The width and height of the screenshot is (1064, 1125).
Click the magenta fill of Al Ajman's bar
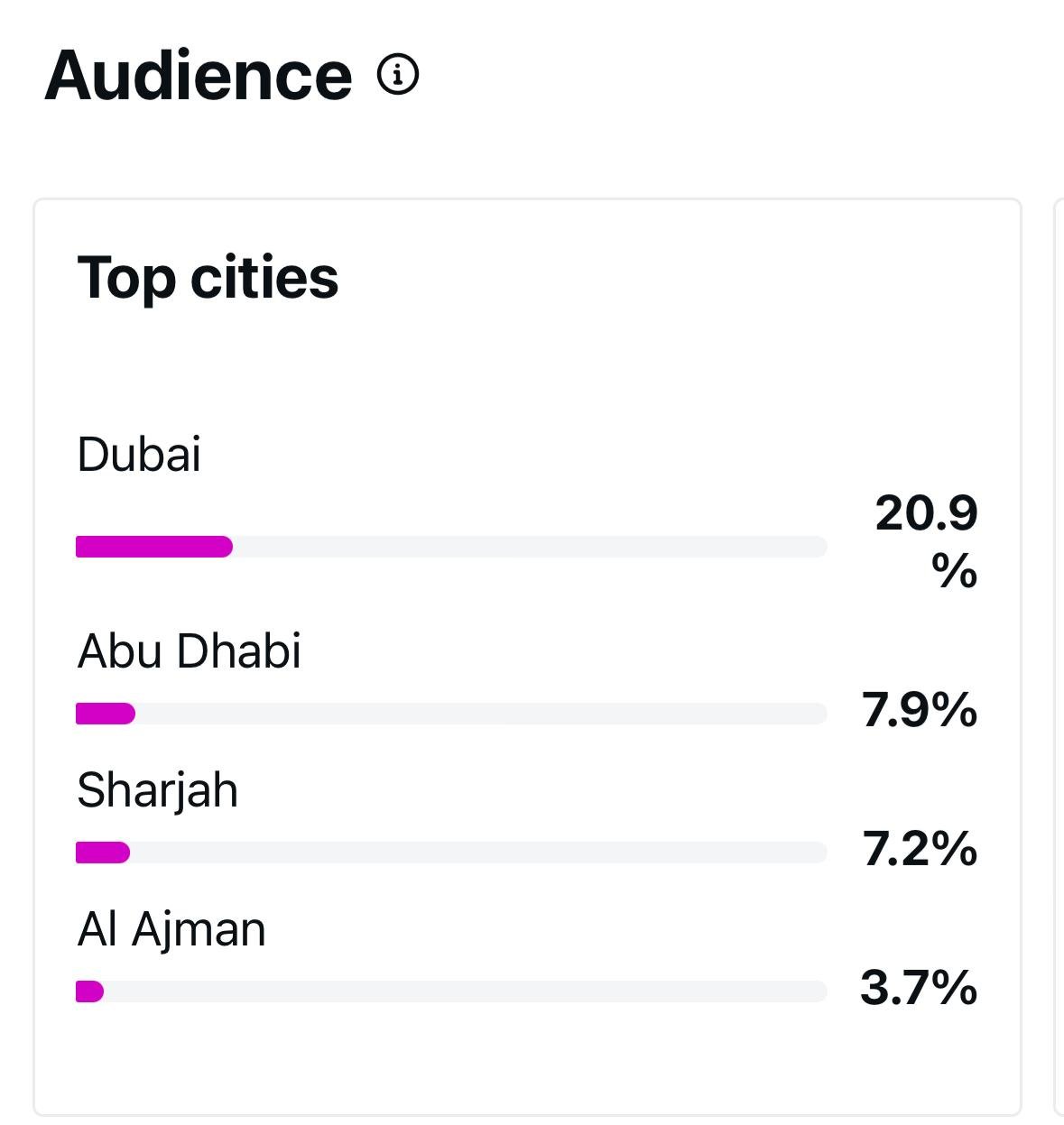(89, 991)
